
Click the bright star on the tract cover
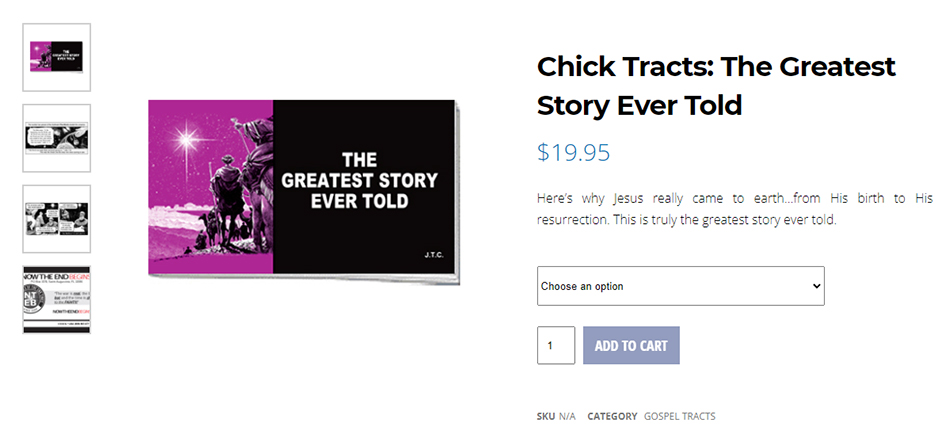coord(186,137)
